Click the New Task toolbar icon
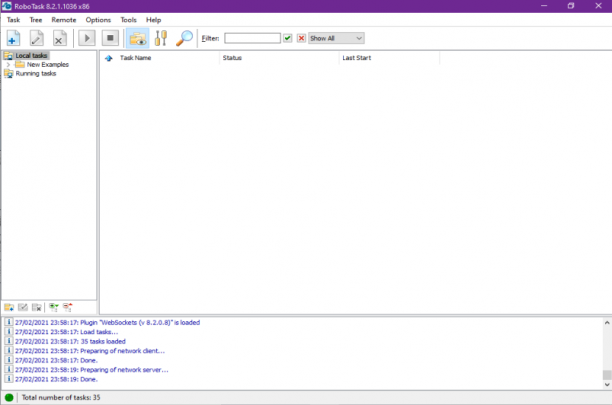The height and width of the screenshot is (405, 612). 13,38
